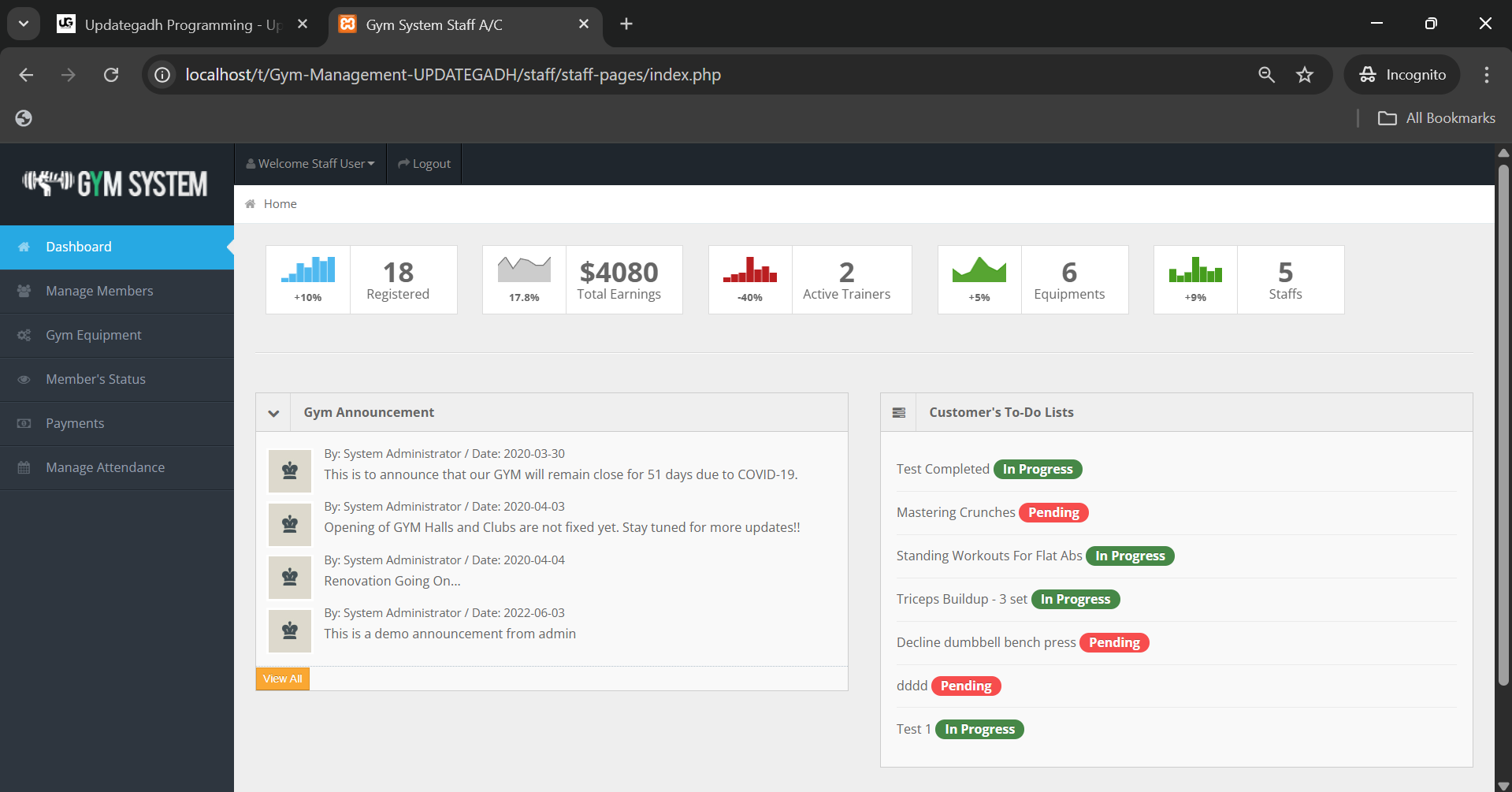Click the Payments money icon
Image resolution: width=1512 pixels, height=792 pixels.
[x=24, y=423]
